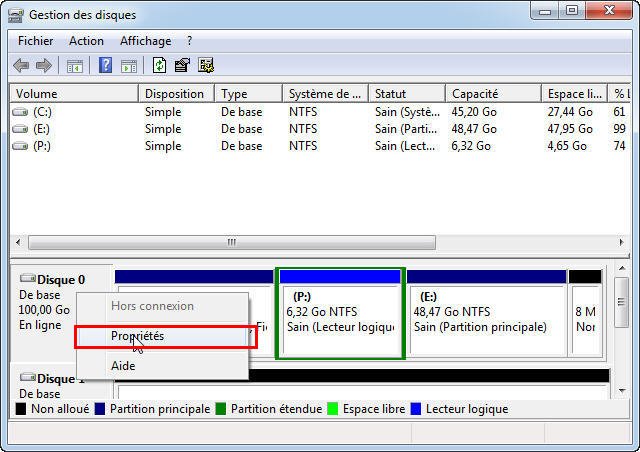Image resolution: width=640 pixels, height=452 pixels.
Task: Minimize the Gestion des disques window
Action: 545,11
